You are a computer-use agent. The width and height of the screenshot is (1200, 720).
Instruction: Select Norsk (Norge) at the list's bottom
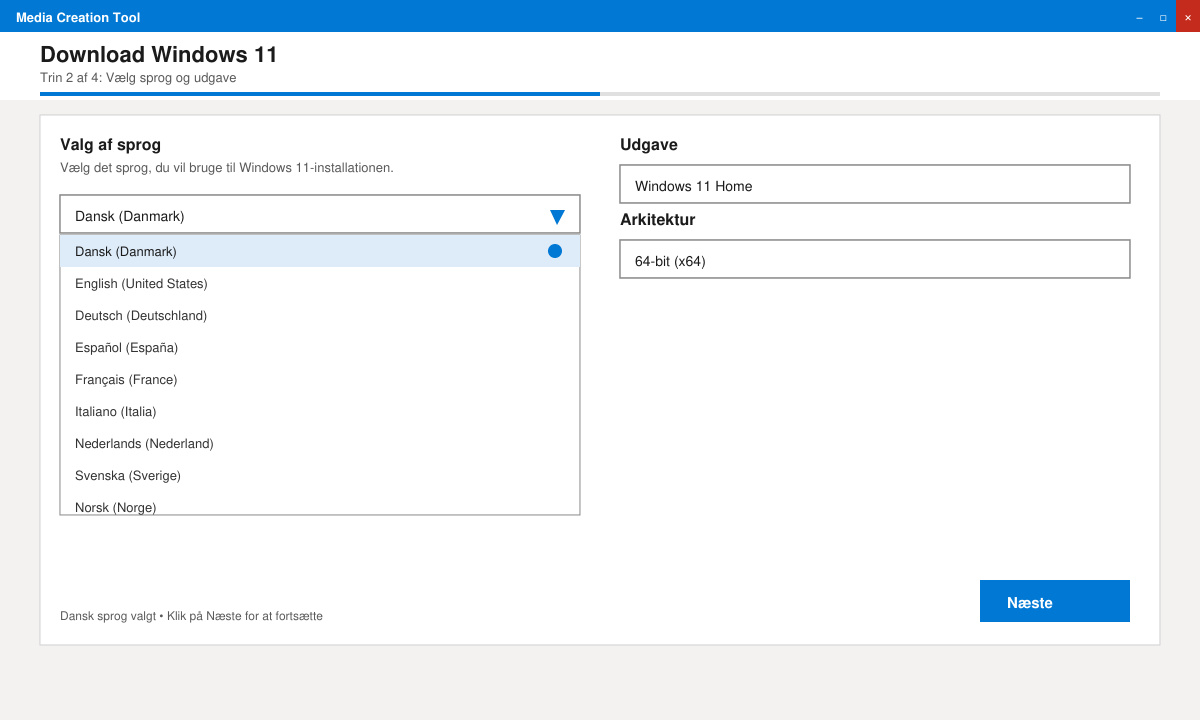click(320, 504)
